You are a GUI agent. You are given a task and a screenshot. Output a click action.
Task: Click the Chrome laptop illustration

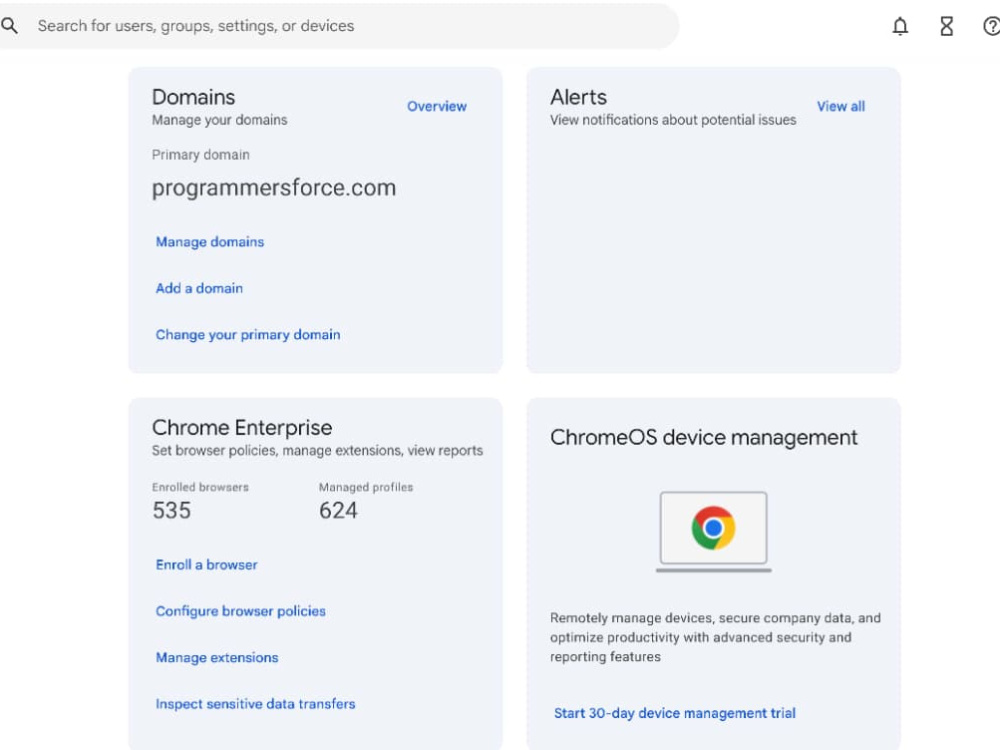click(x=713, y=532)
